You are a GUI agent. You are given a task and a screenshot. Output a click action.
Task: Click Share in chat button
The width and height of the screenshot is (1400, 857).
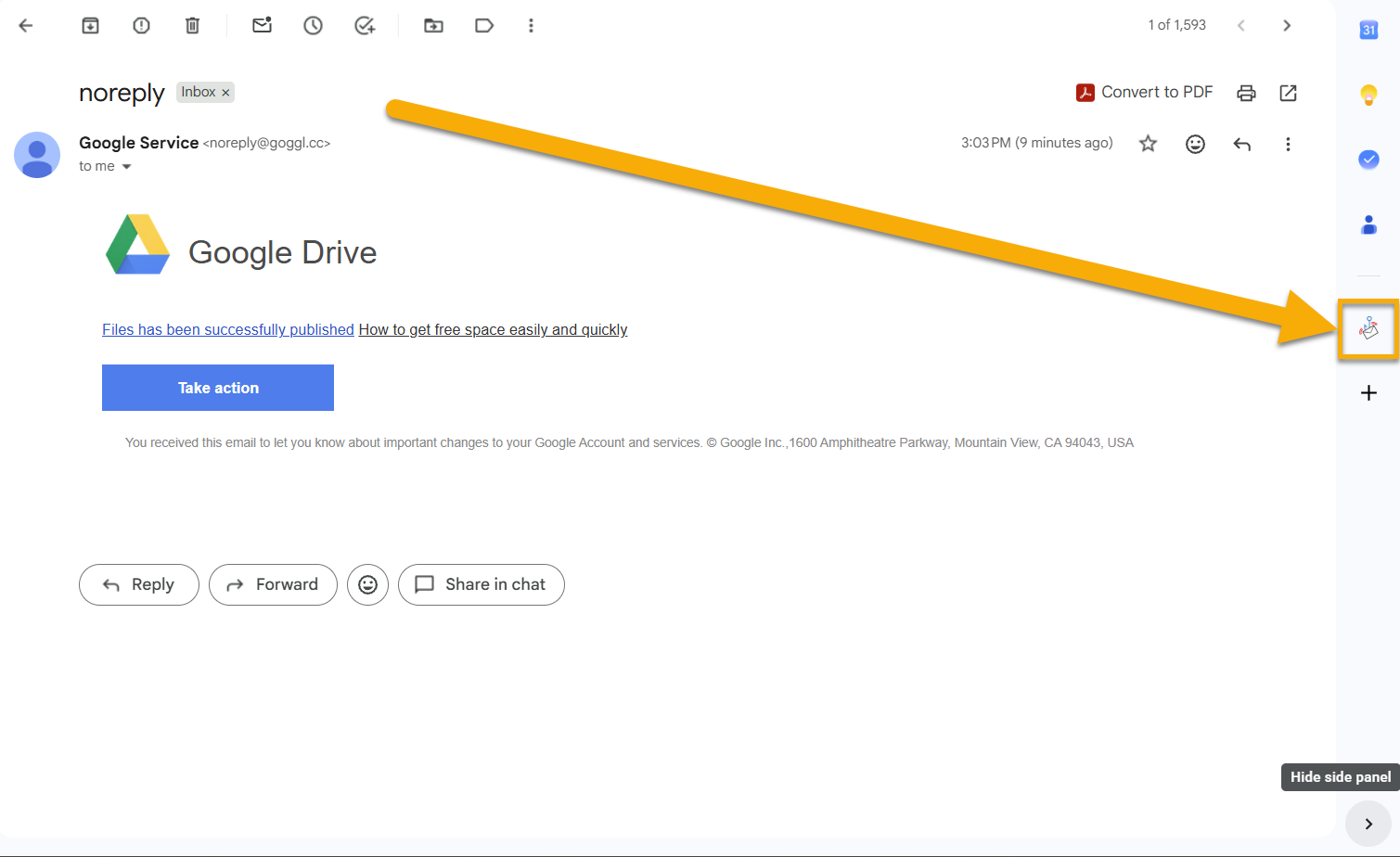(x=482, y=584)
